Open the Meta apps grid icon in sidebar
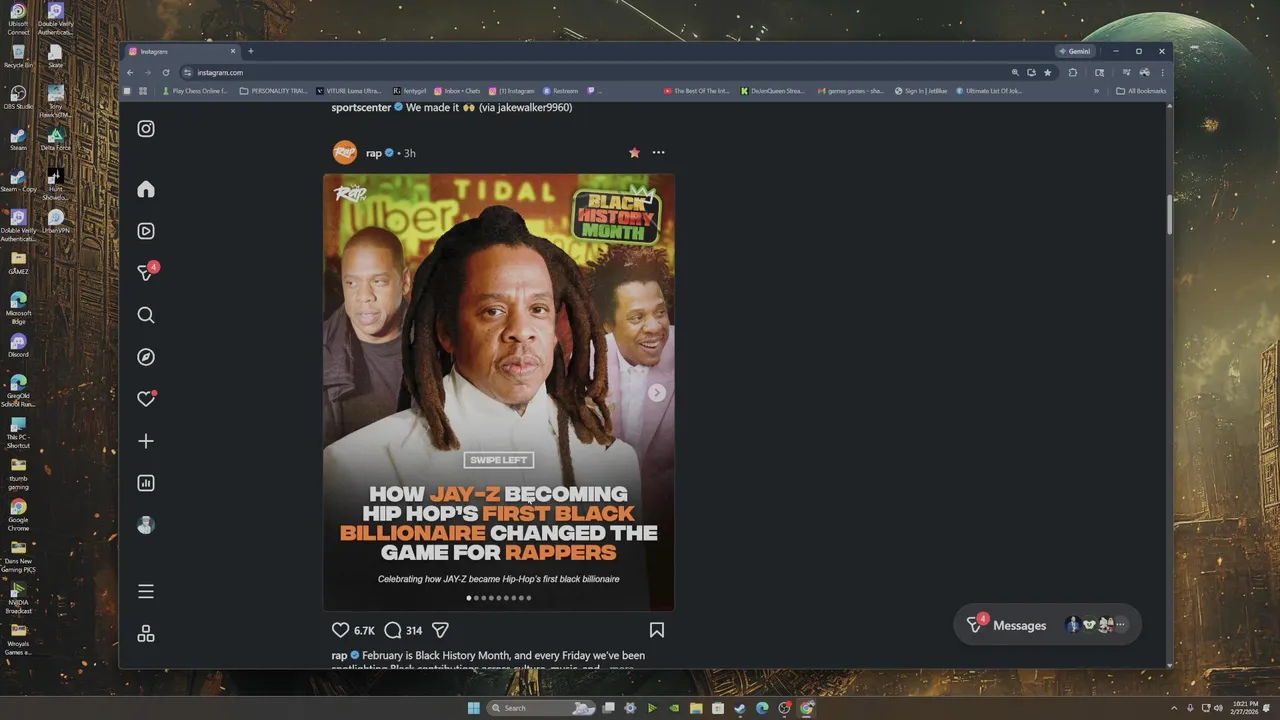The width and height of the screenshot is (1280, 720). coord(146,634)
